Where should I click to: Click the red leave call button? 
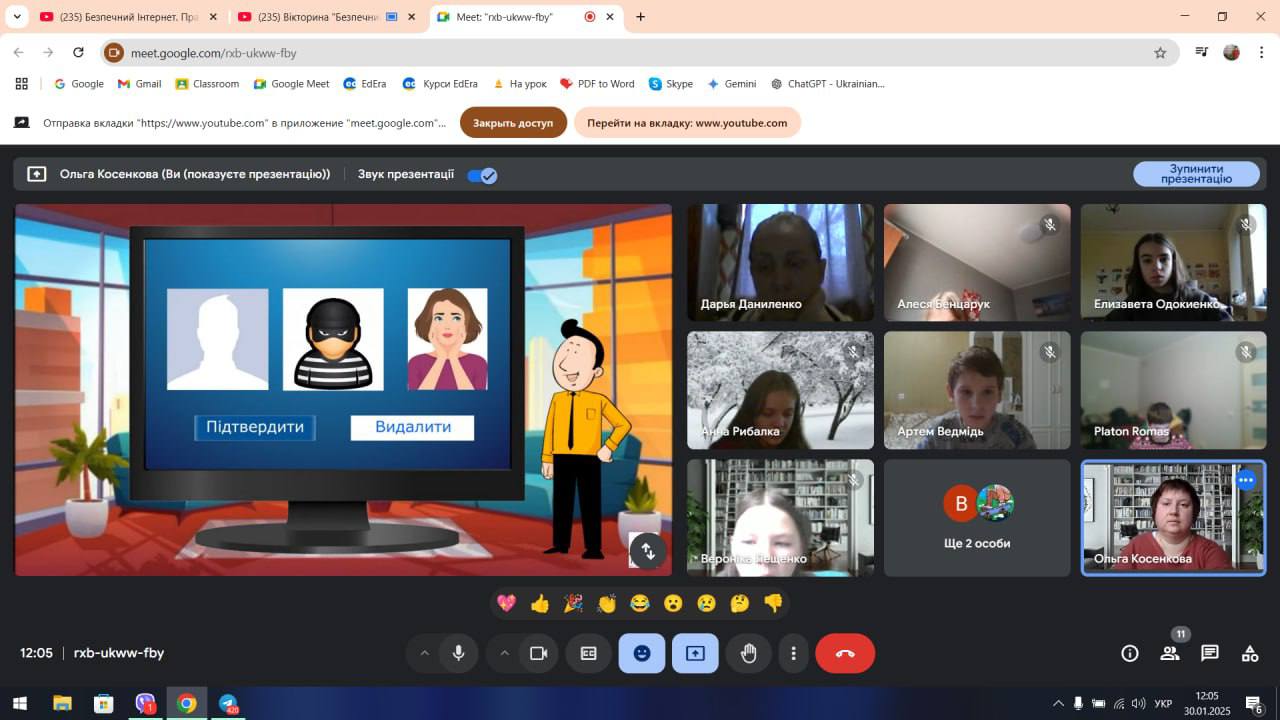(x=845, y=653)
